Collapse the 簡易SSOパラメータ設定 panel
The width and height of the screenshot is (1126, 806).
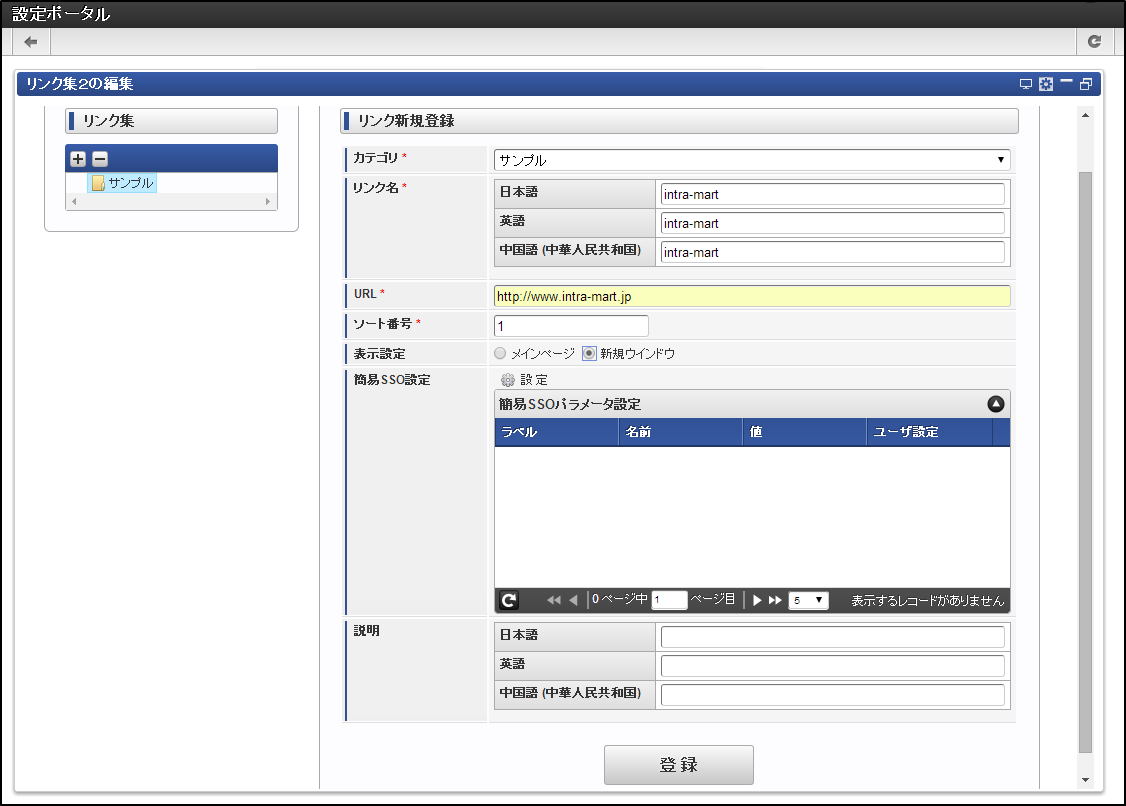pyautogui.click(x=995, y=404)
